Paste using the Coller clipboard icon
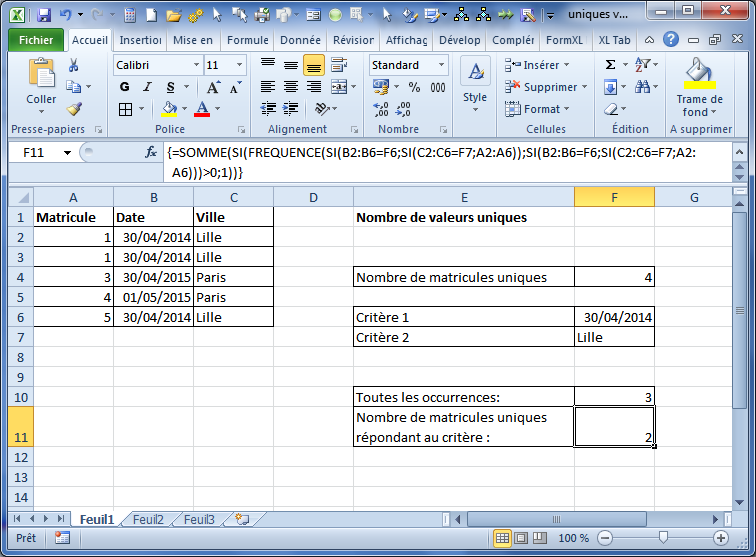Viewport: 756px width, 557px height. click(41, 72)
